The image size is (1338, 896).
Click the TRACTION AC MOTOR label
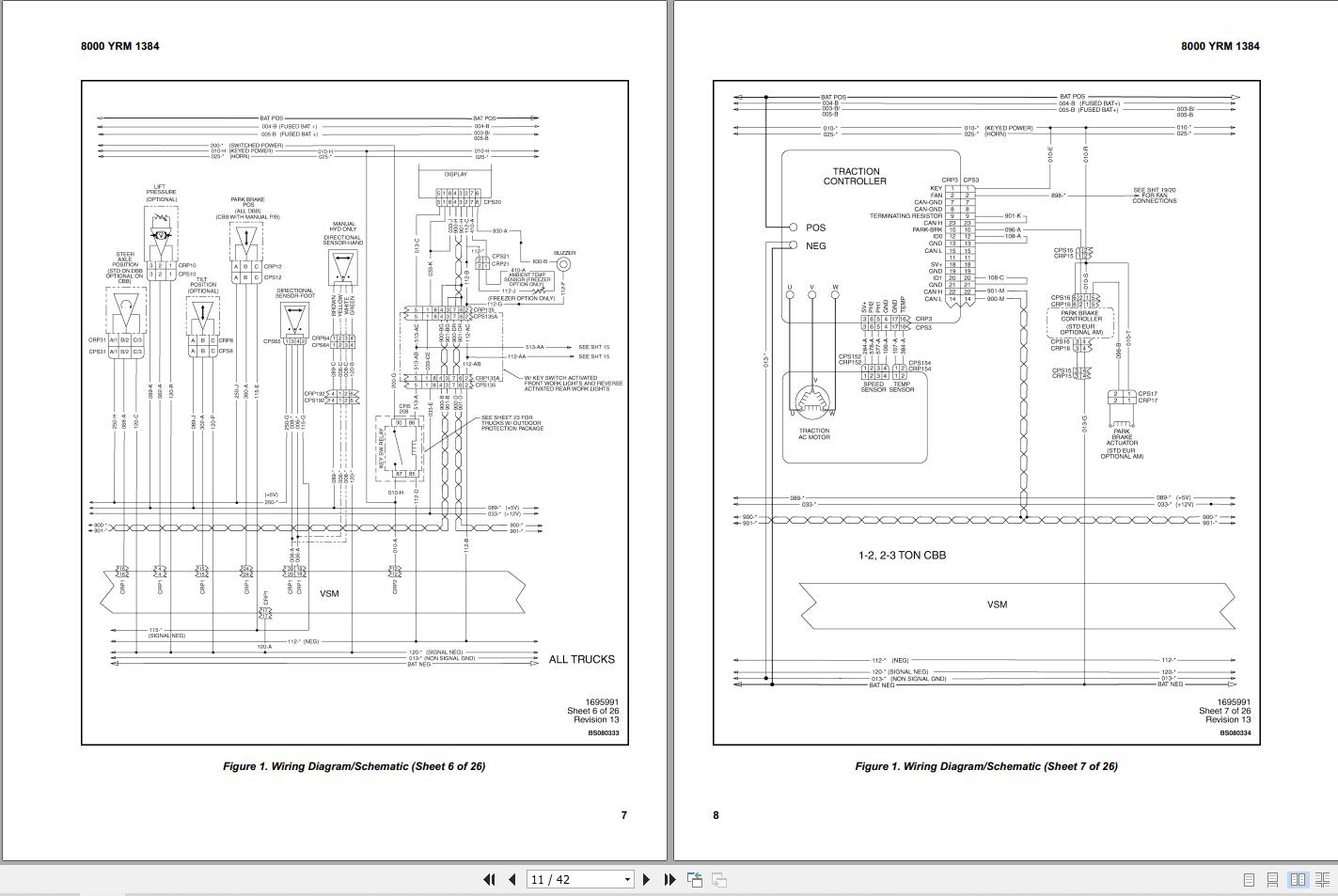pyautogui.click(x=814, y=434)
